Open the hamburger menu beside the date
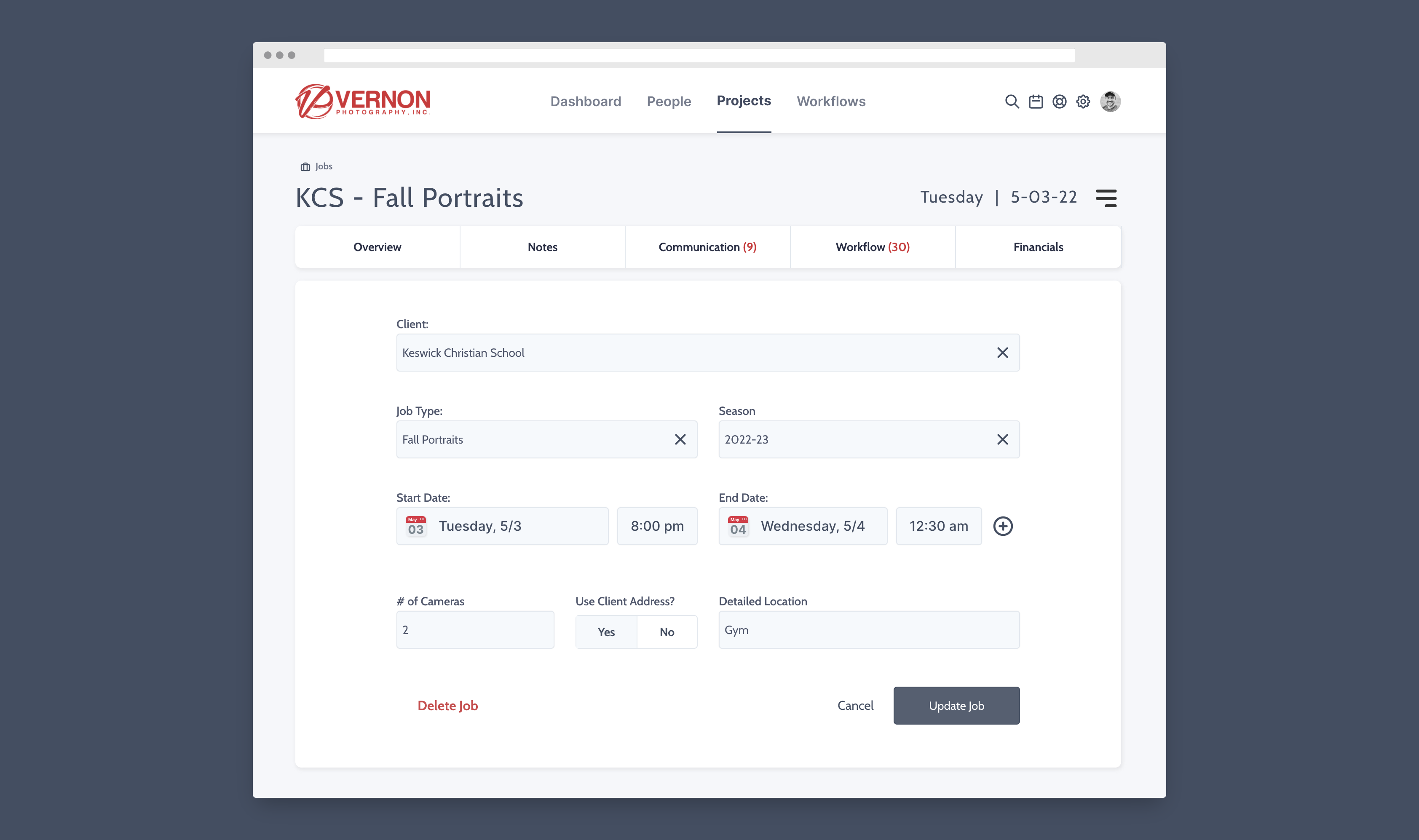Screen dimensions: 1419x840 [1106, 198]
